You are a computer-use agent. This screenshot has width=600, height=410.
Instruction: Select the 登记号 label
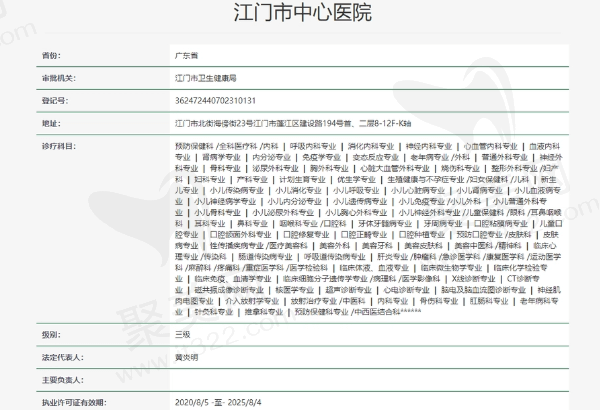[x=55, y=101]
